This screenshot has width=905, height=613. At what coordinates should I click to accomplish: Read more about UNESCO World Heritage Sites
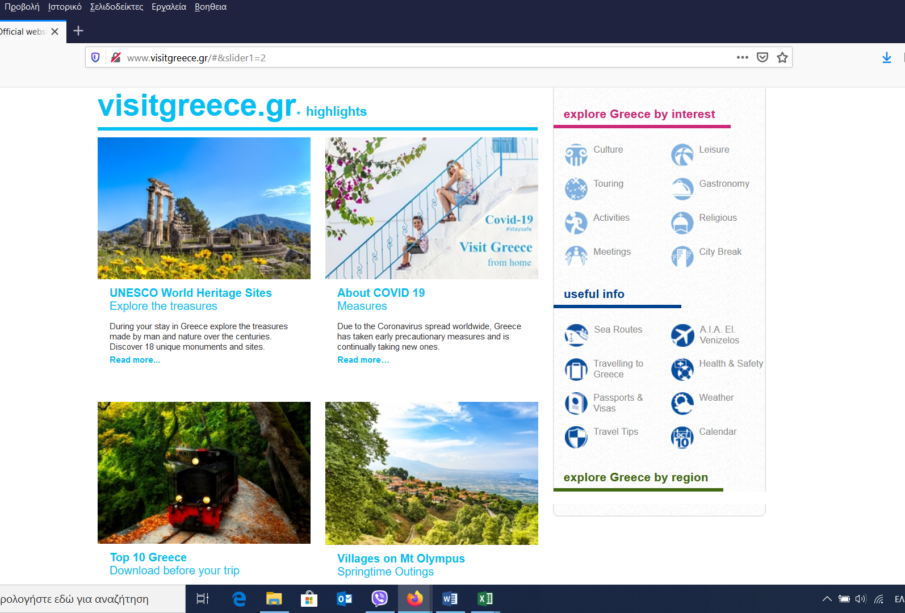pos(134,360)
